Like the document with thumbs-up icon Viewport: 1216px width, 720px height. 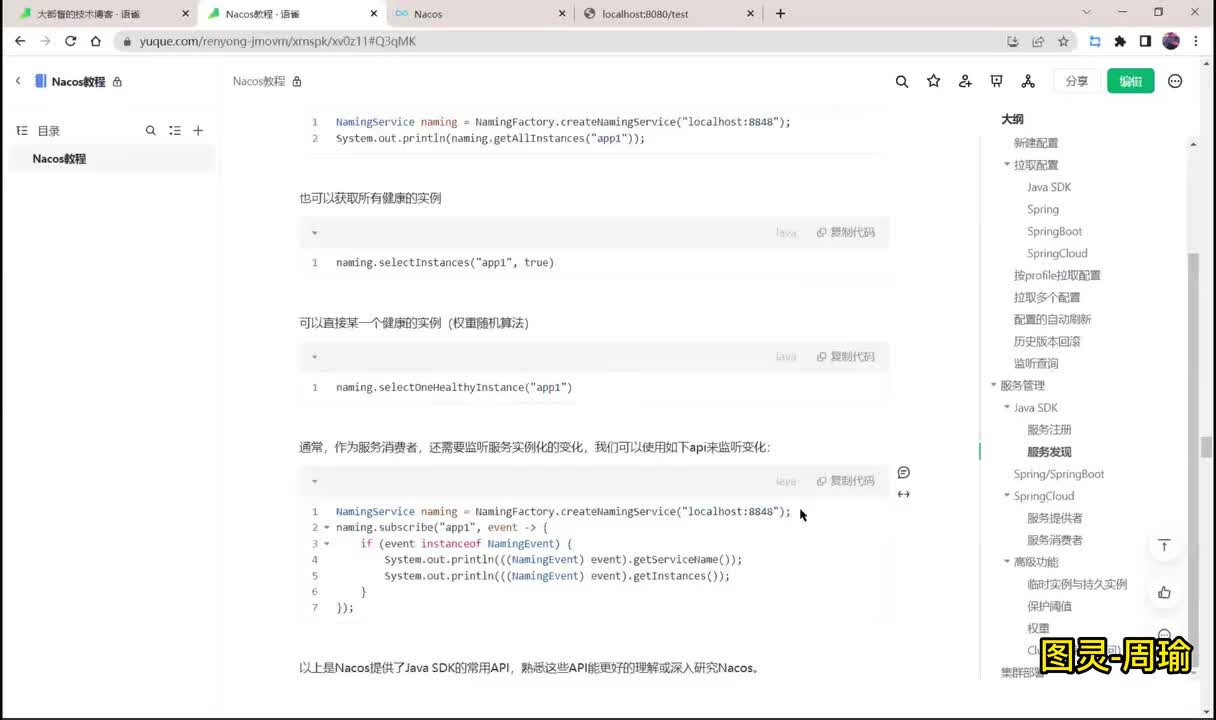[x=1164, y=592]
